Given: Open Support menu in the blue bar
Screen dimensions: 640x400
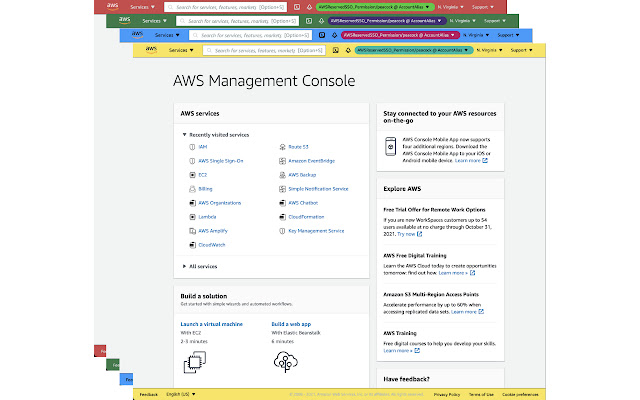Looking at the screenshot, I should click(x=508, y=35).
